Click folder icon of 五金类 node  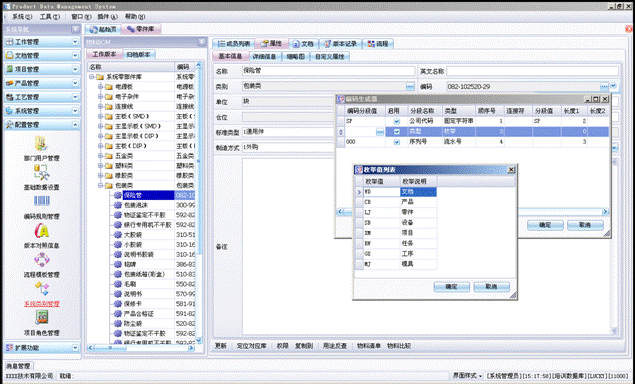pyautogui.click(x=109, y=156)
